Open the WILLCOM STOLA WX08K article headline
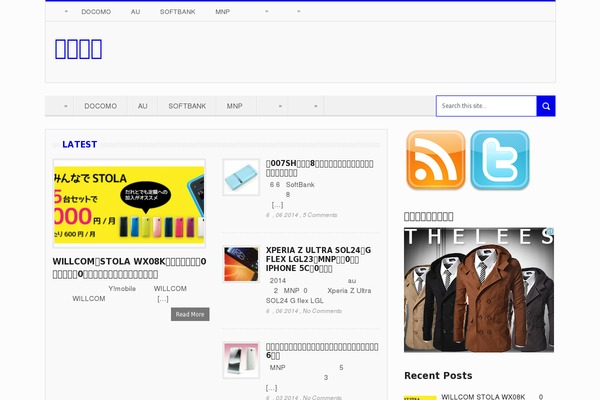The width and height of the screenshot is (600, 400). (129, 268)
